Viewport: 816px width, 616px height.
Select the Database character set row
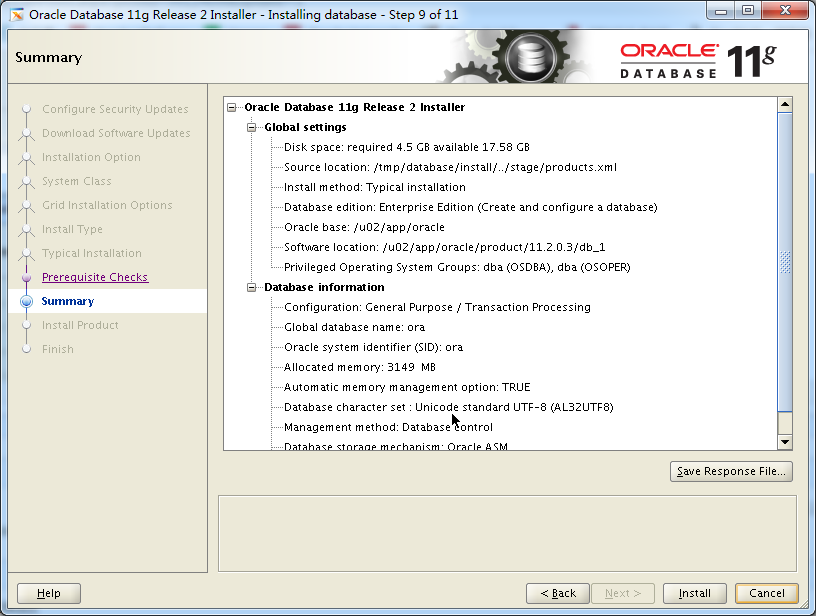point(449,408)
